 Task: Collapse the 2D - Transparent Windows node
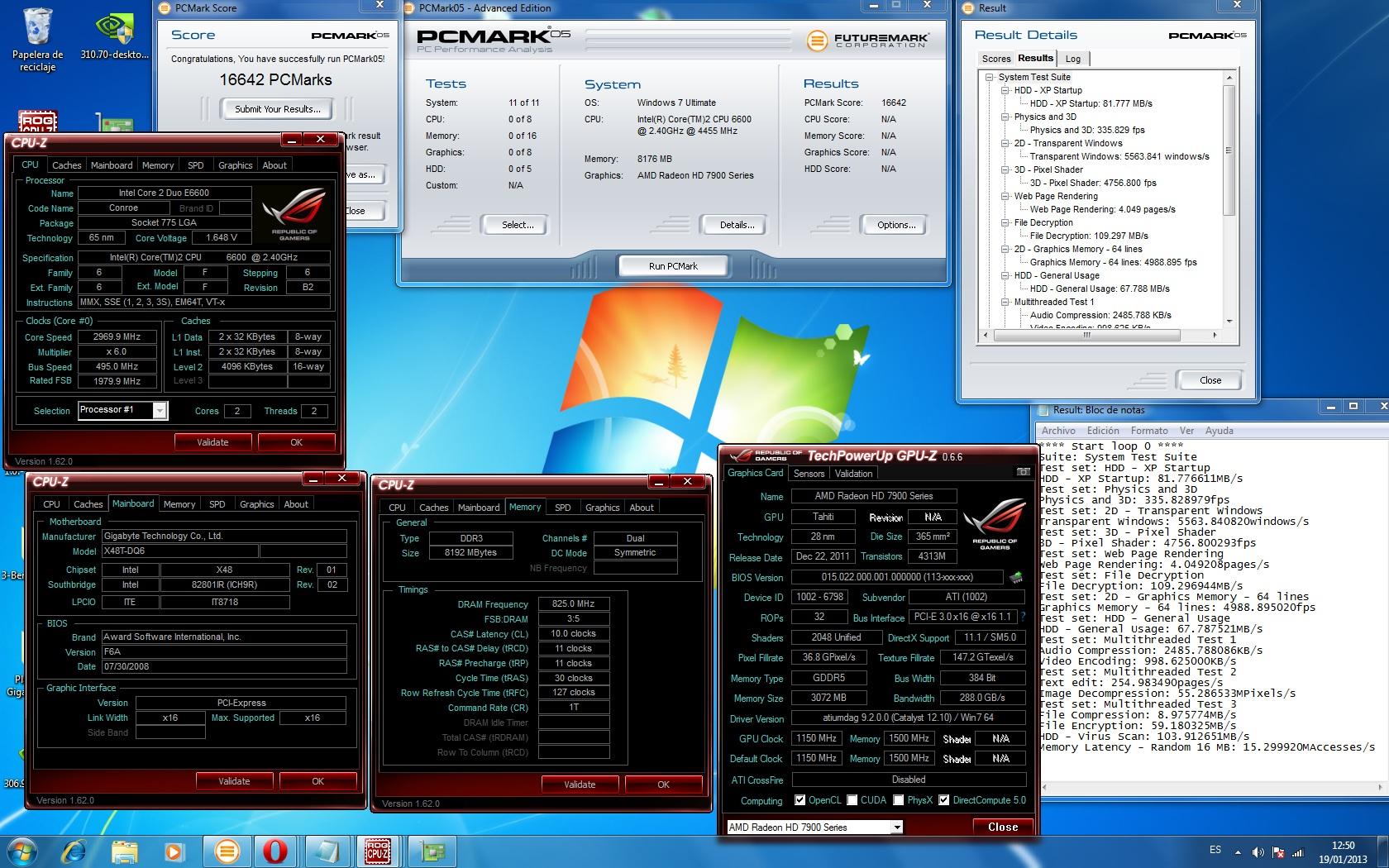click(1005, 143)
